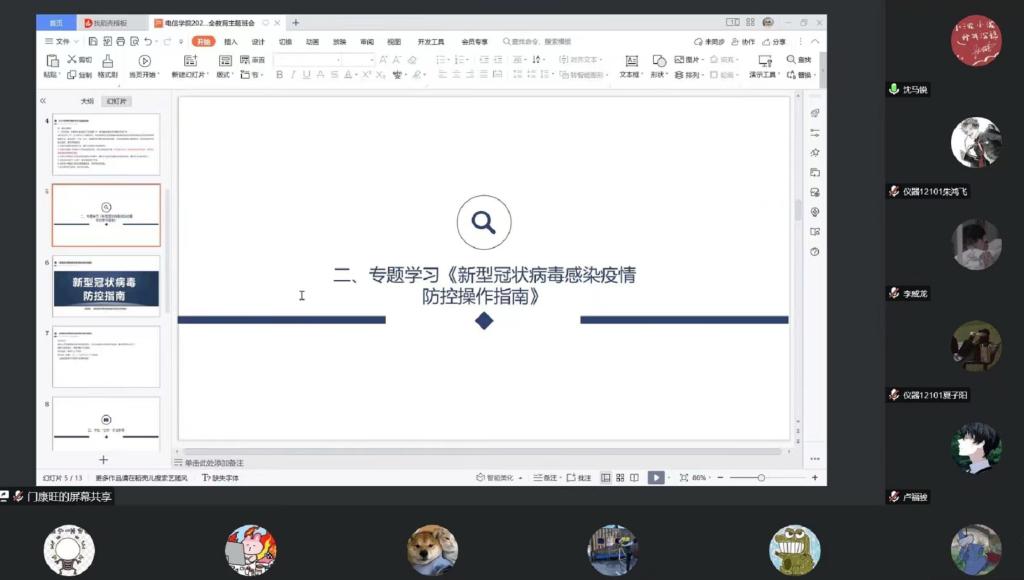Open the Shapes dropdown in ribbon
Image resolution: width=1024 pixels, height=580 pixels.
coord(659,75)
